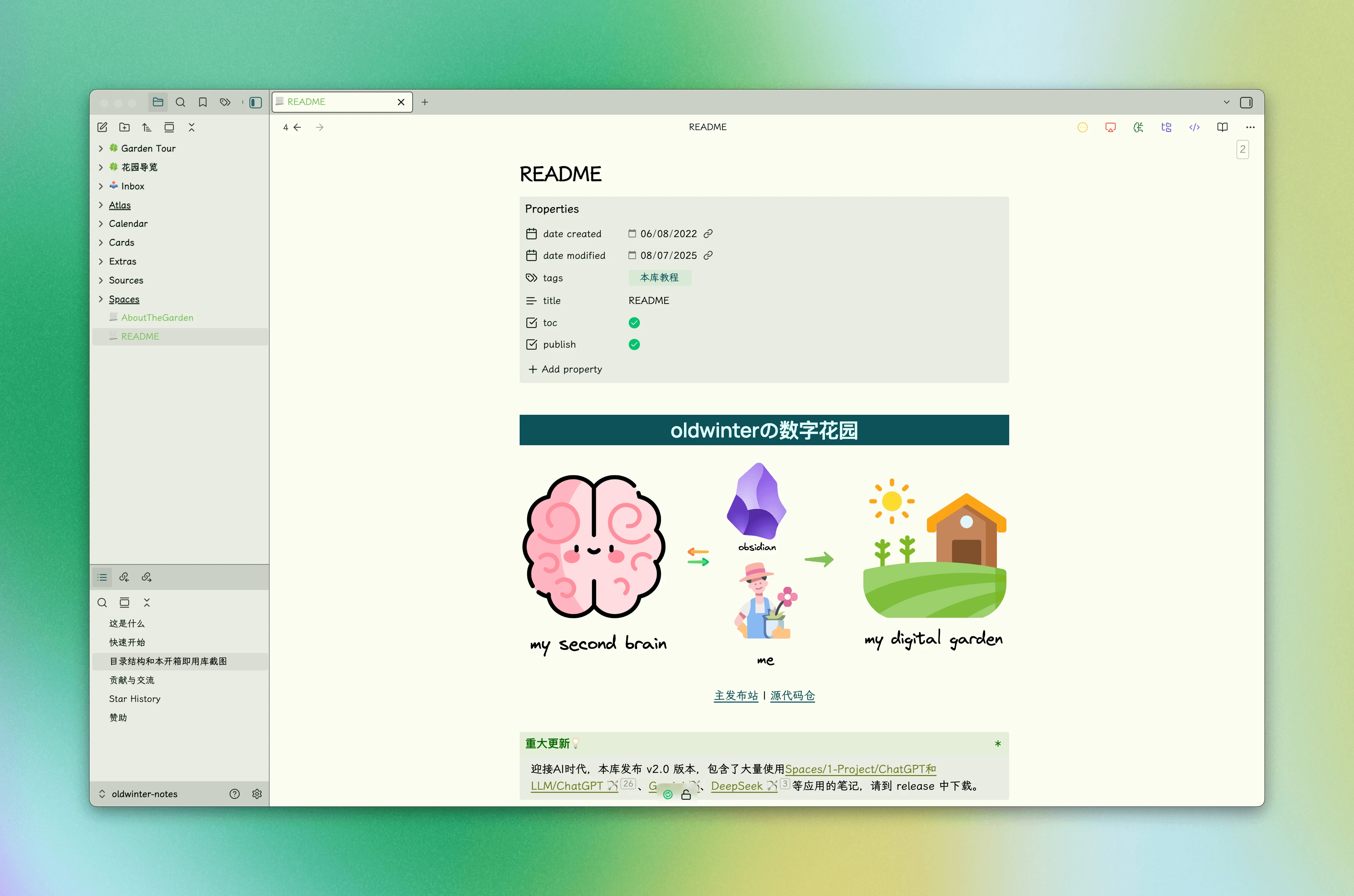Open the Files explorer tab in sidebar
This screenshot has width=1354, height=896.
click(158, 102)
